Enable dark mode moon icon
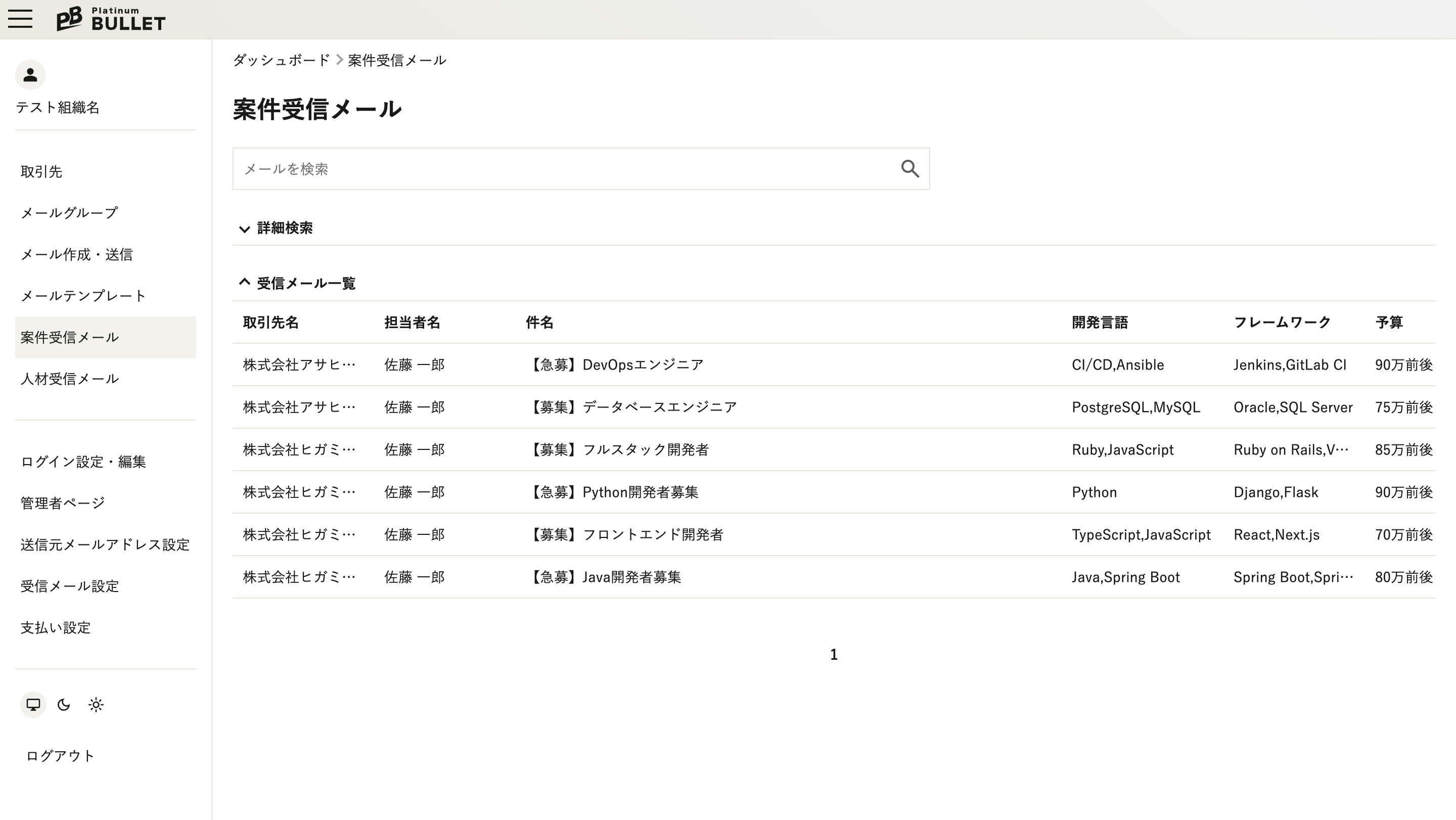This screenshot has height=820, width=1456. pyautogui.click(x=64, y=705)
